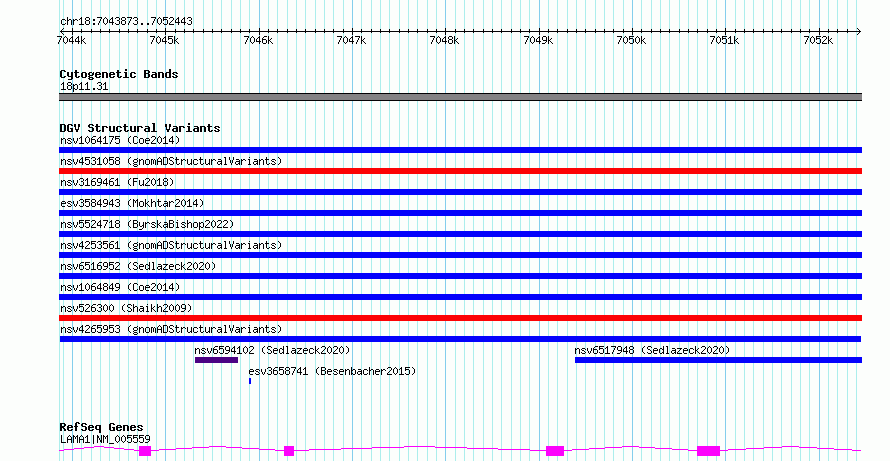Image resolution: width=890 pixels, height=461 pixels.
Task: Open nsv1064849 (Coe2014) label
Action: 120,287
